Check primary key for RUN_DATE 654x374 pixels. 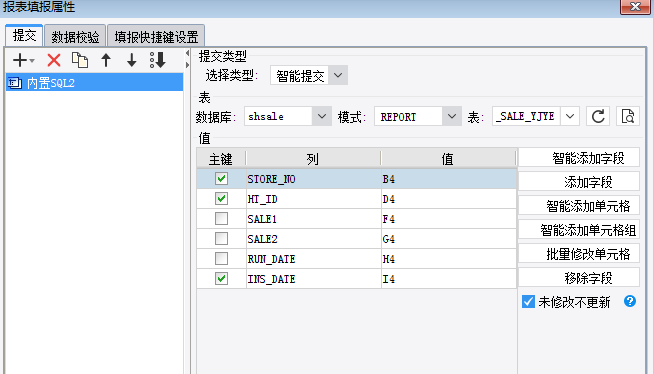coord(221,259)
